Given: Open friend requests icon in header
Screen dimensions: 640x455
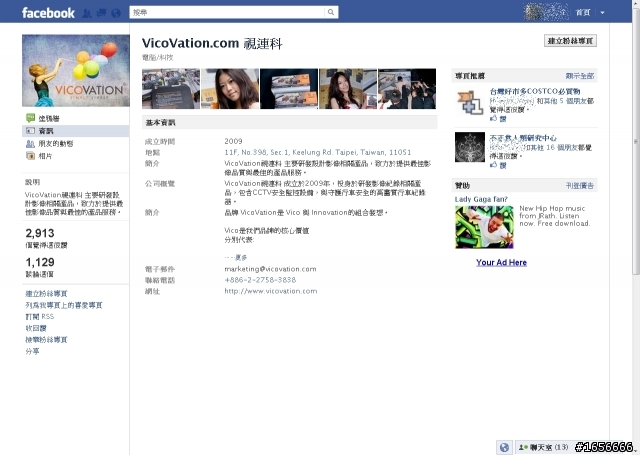Looking at the screenshot, I should click(87, 13).
